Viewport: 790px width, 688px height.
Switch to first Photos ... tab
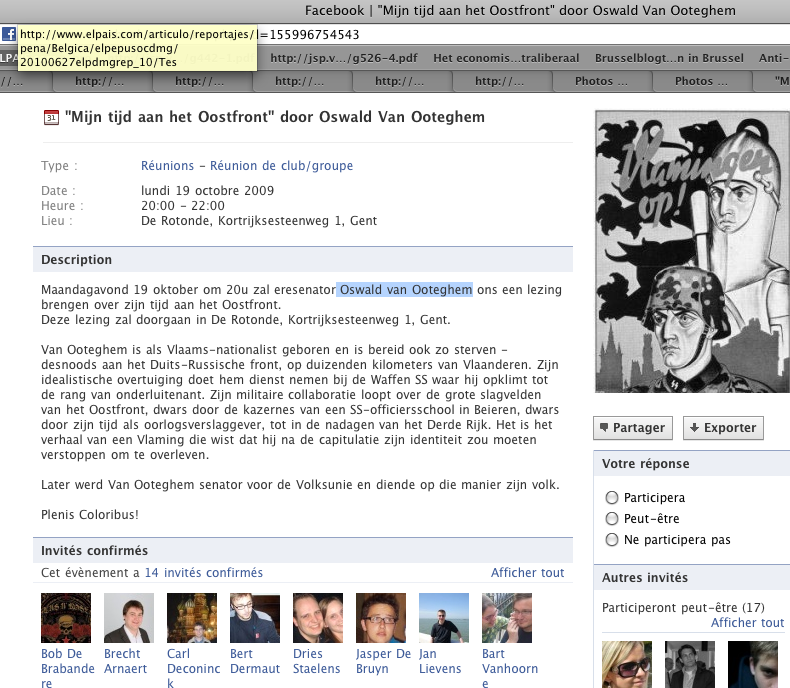pyautogui.click(x=601, y=81)
